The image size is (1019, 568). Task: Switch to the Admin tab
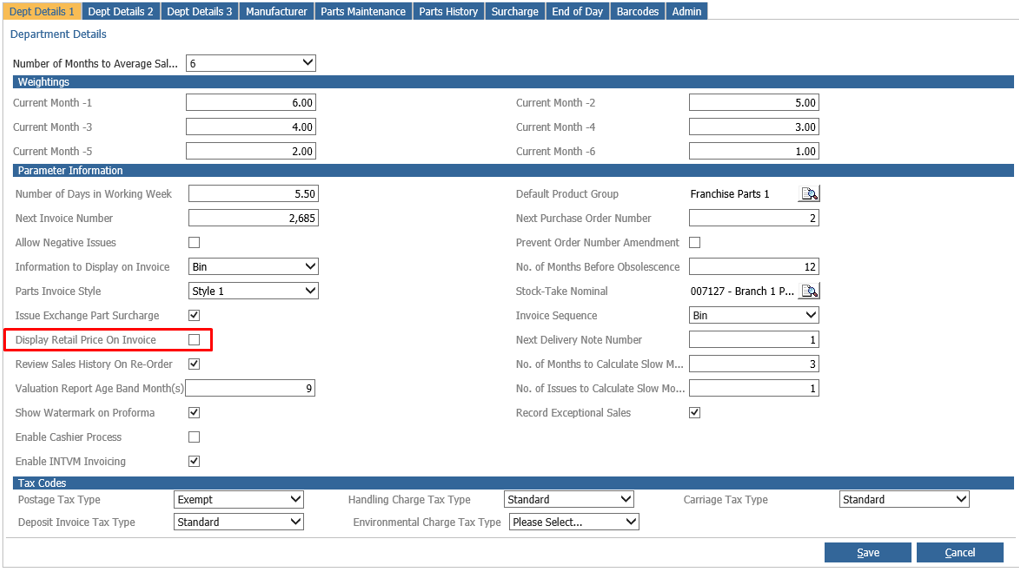point(687,11)
